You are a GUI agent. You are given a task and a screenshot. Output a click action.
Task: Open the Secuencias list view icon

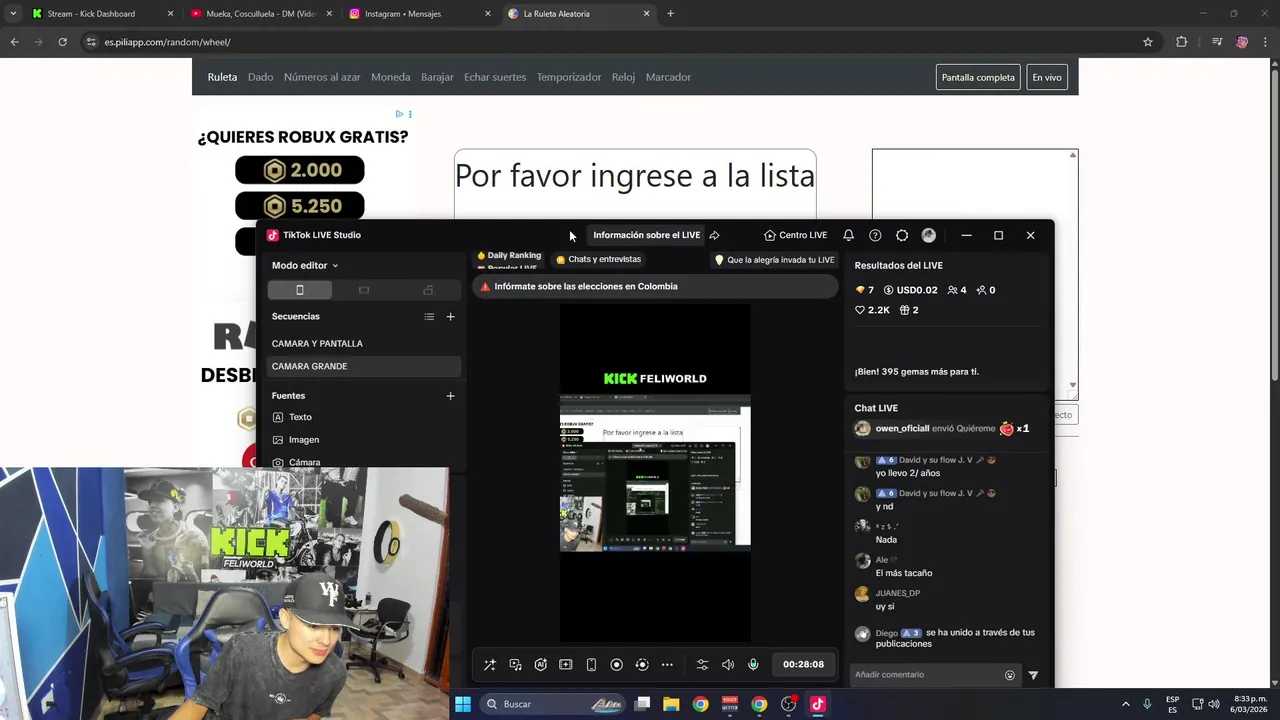point(429,317)
